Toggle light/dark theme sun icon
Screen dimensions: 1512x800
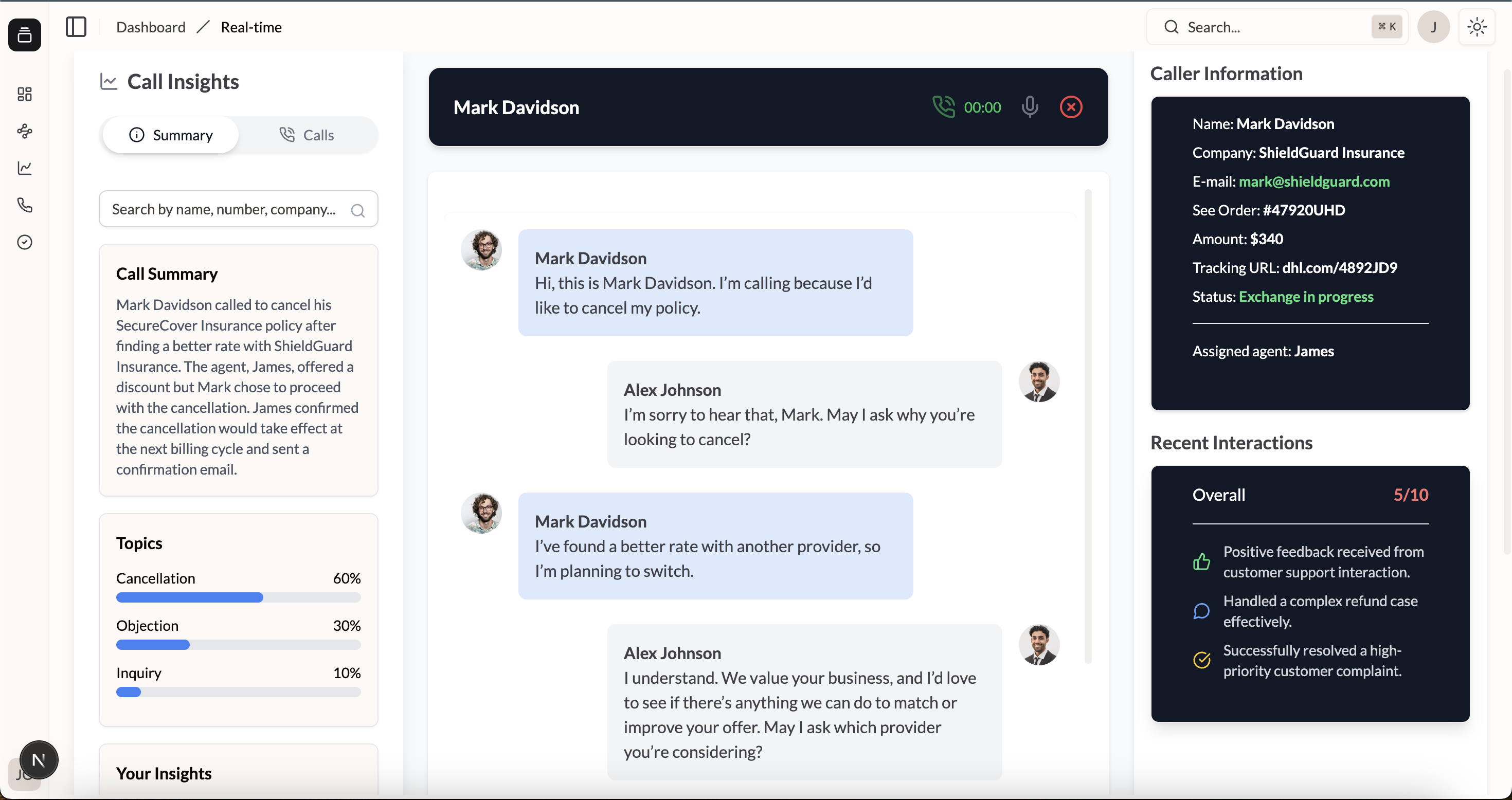[x=1477, y=27]
